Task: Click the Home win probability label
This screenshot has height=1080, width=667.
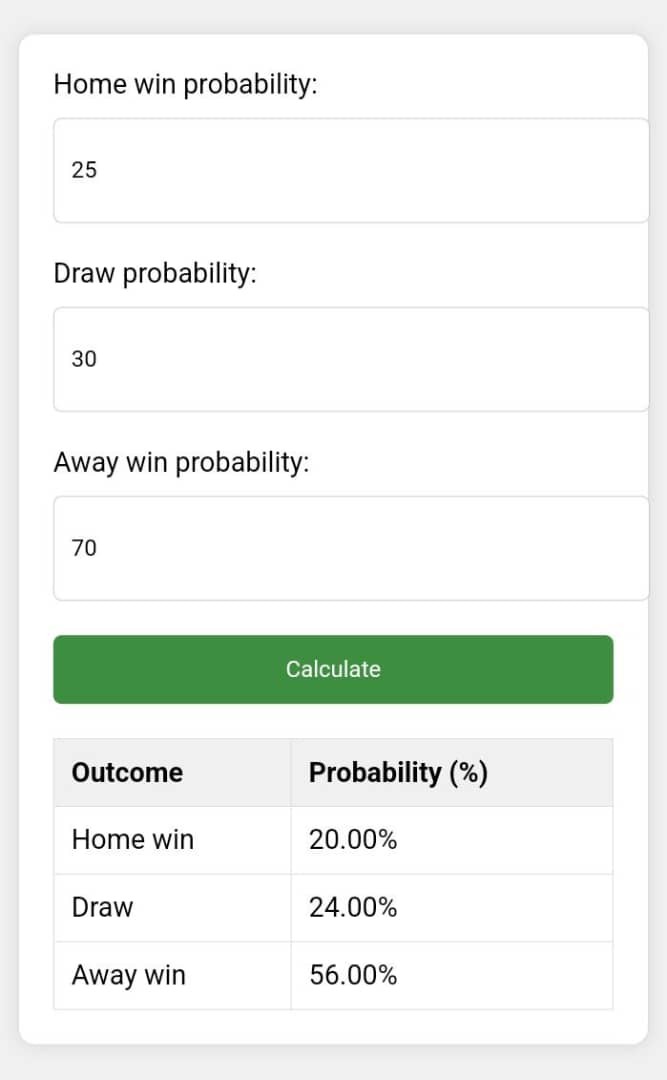Action: [x=185, y=85]
